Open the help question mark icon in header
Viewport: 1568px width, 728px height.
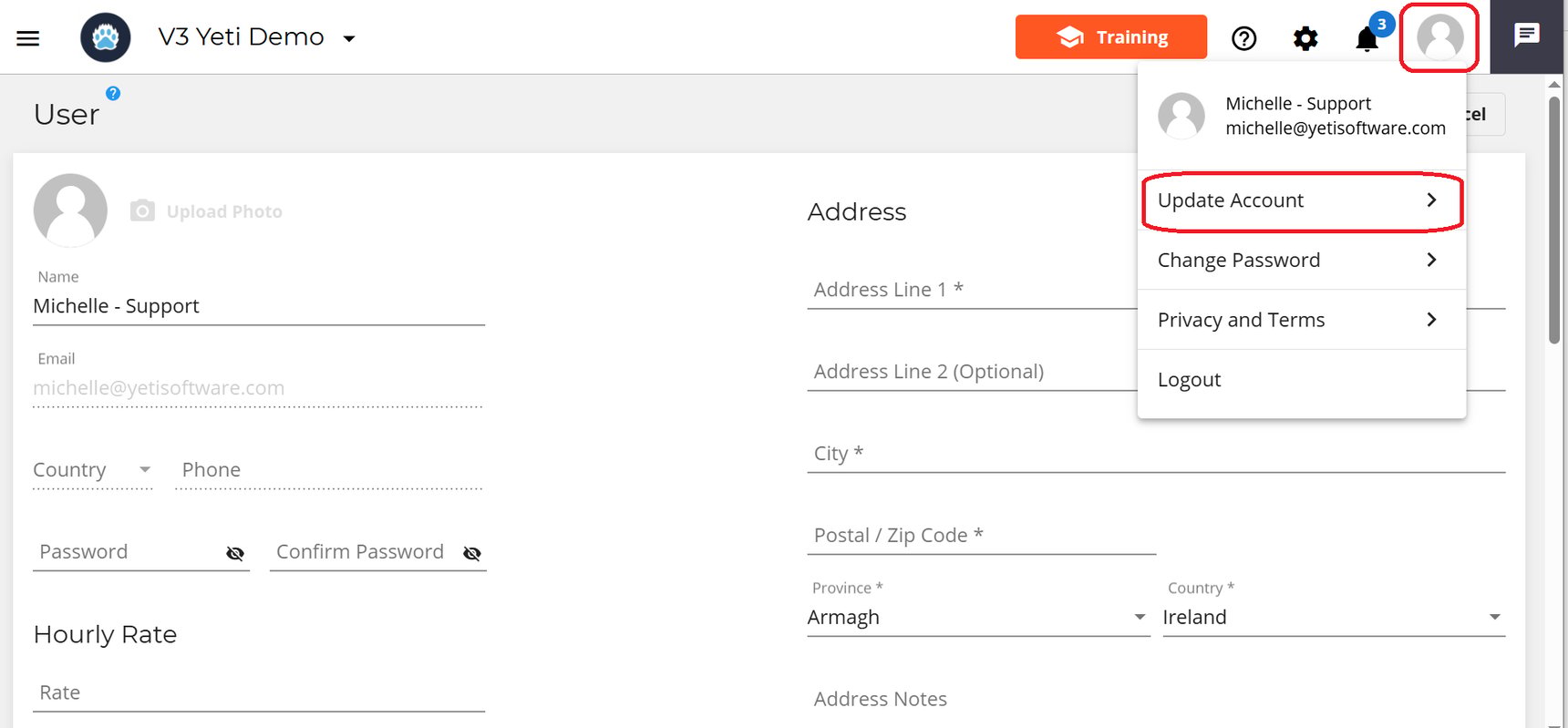click(1243, 38)
